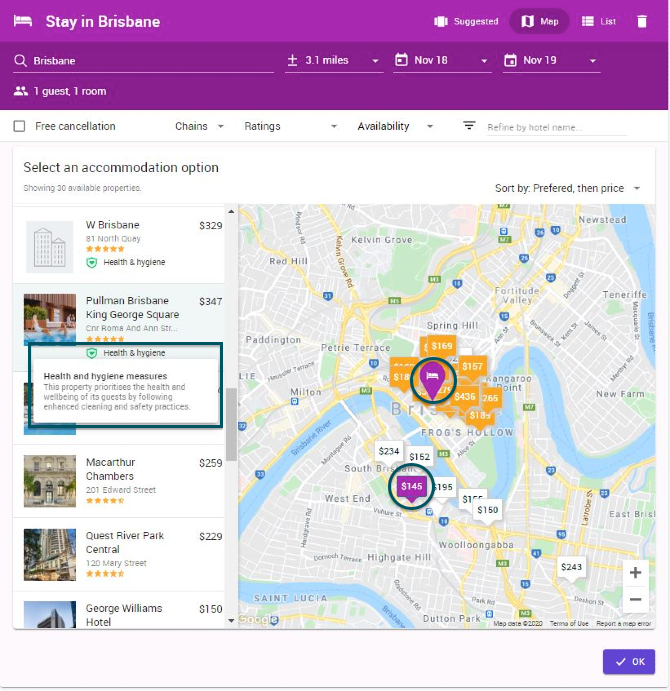Open the Nov 18 check-in date dropdown
This screenshot has width=670, height=691.
point(442,60)
